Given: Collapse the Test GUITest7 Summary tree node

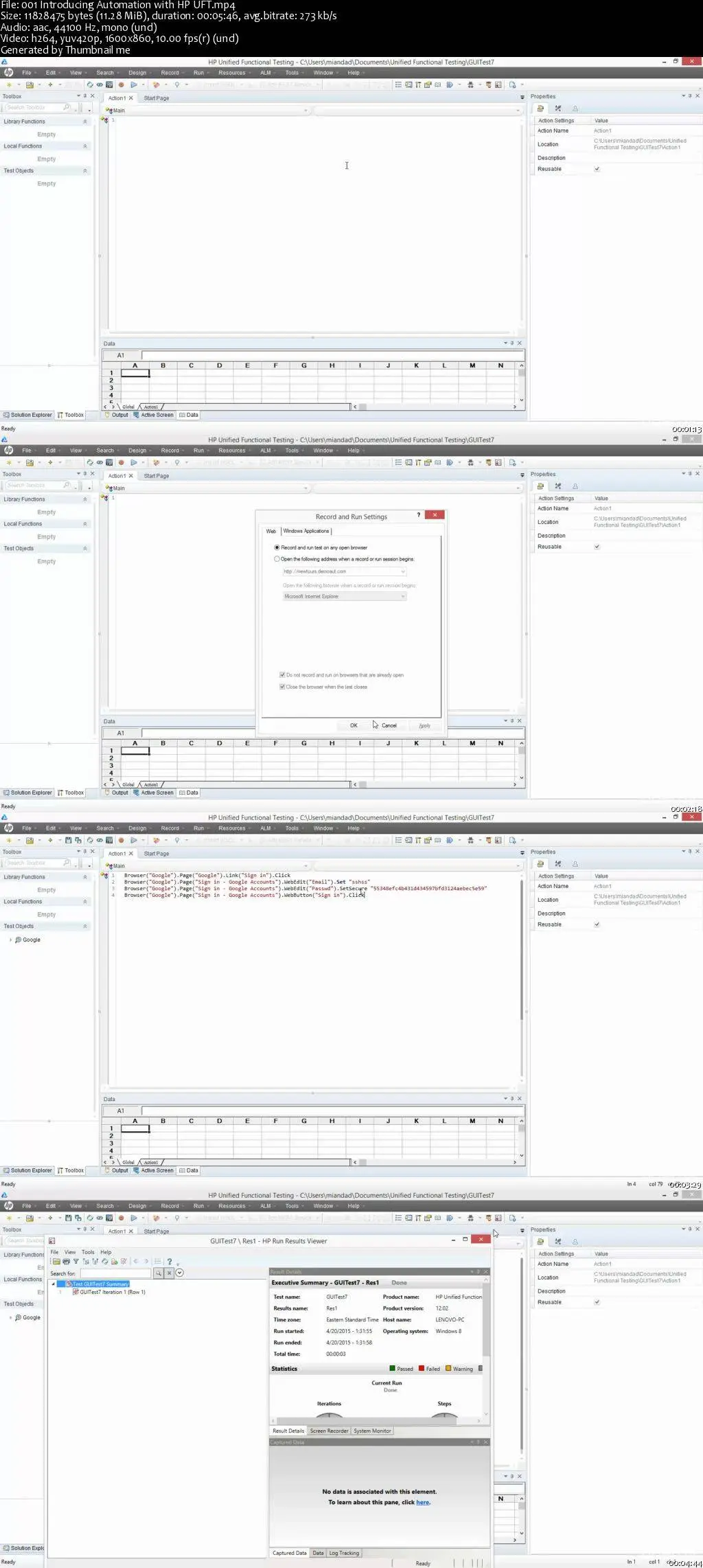Looking at the screenshot, I should point(54,1284).
